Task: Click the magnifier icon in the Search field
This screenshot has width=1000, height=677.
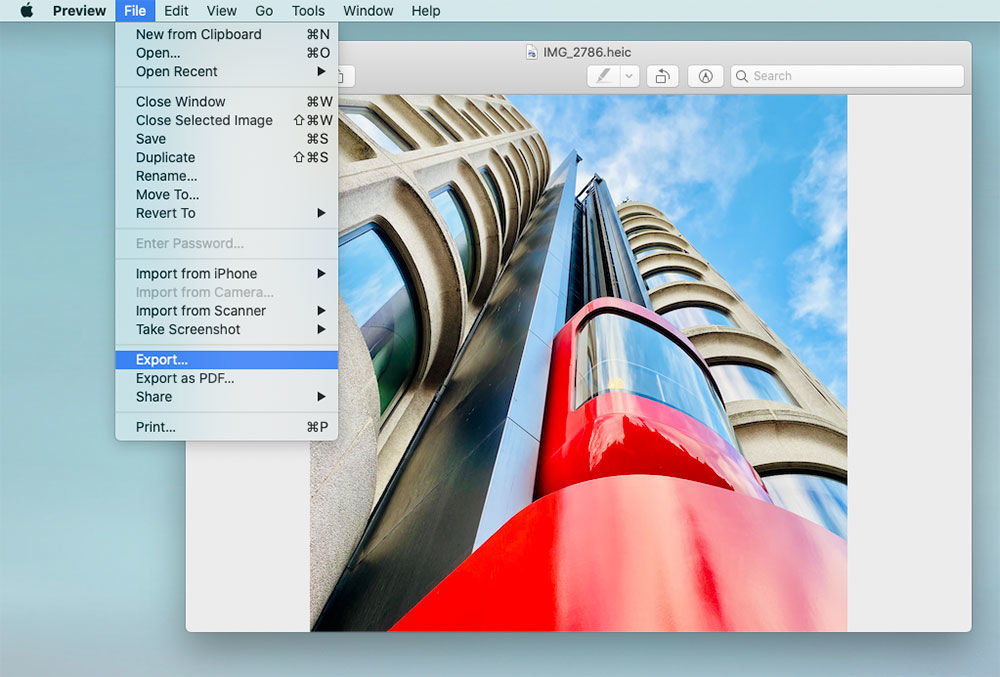Action: point(743,76)
